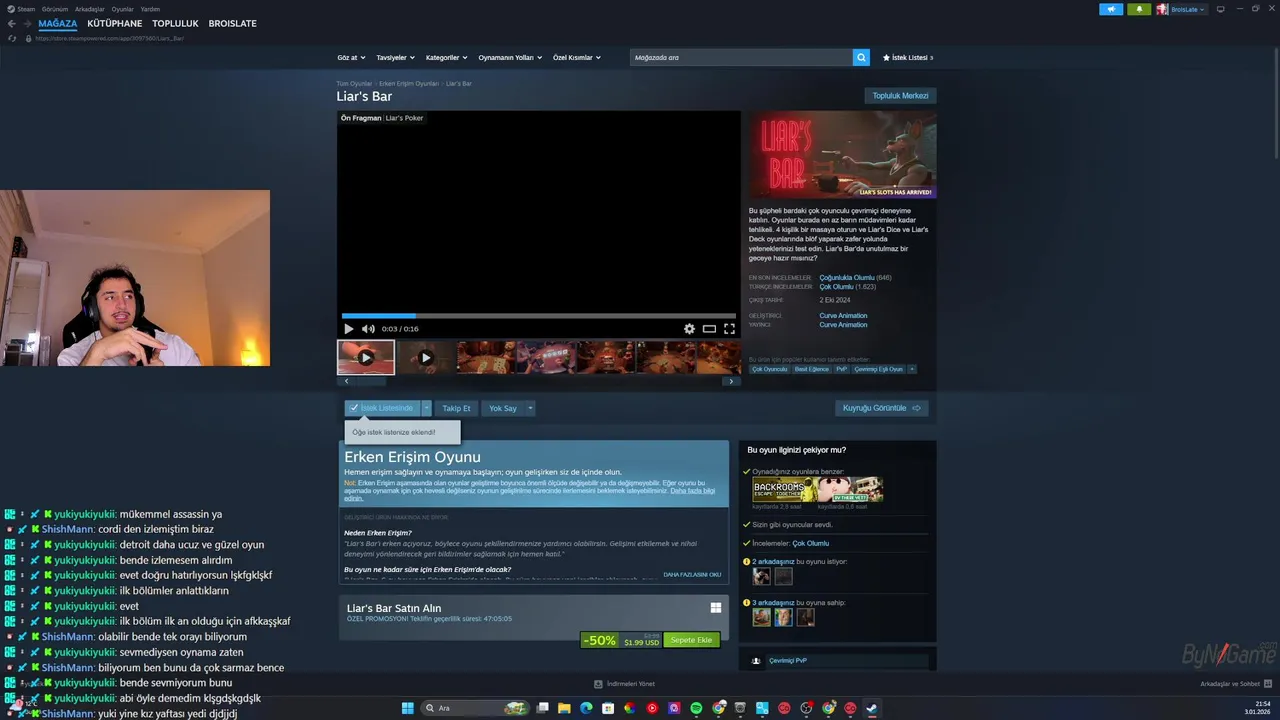Click Kuyruğu Görüntüle queue button
1280x720 pixels.
[x=882, y=408]
